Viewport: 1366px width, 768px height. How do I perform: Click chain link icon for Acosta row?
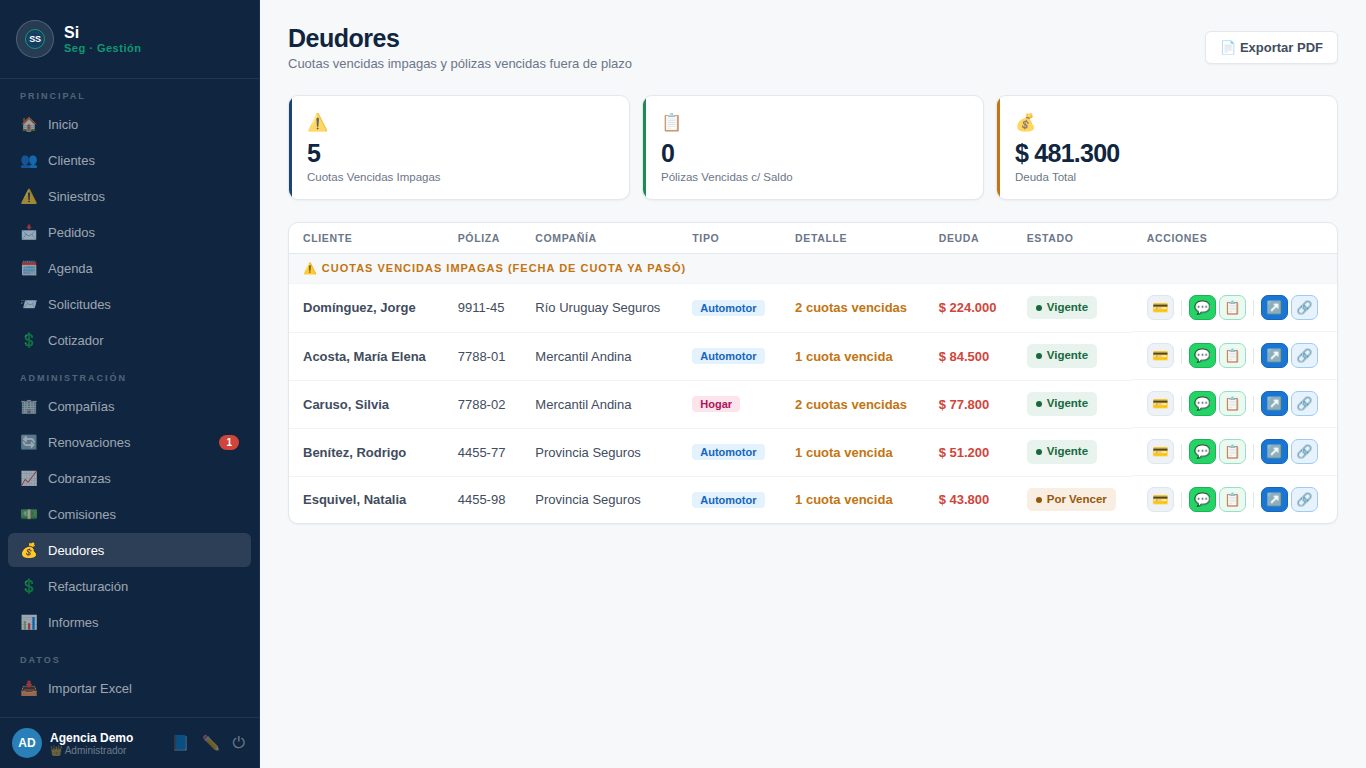(x=1304, y=356)
